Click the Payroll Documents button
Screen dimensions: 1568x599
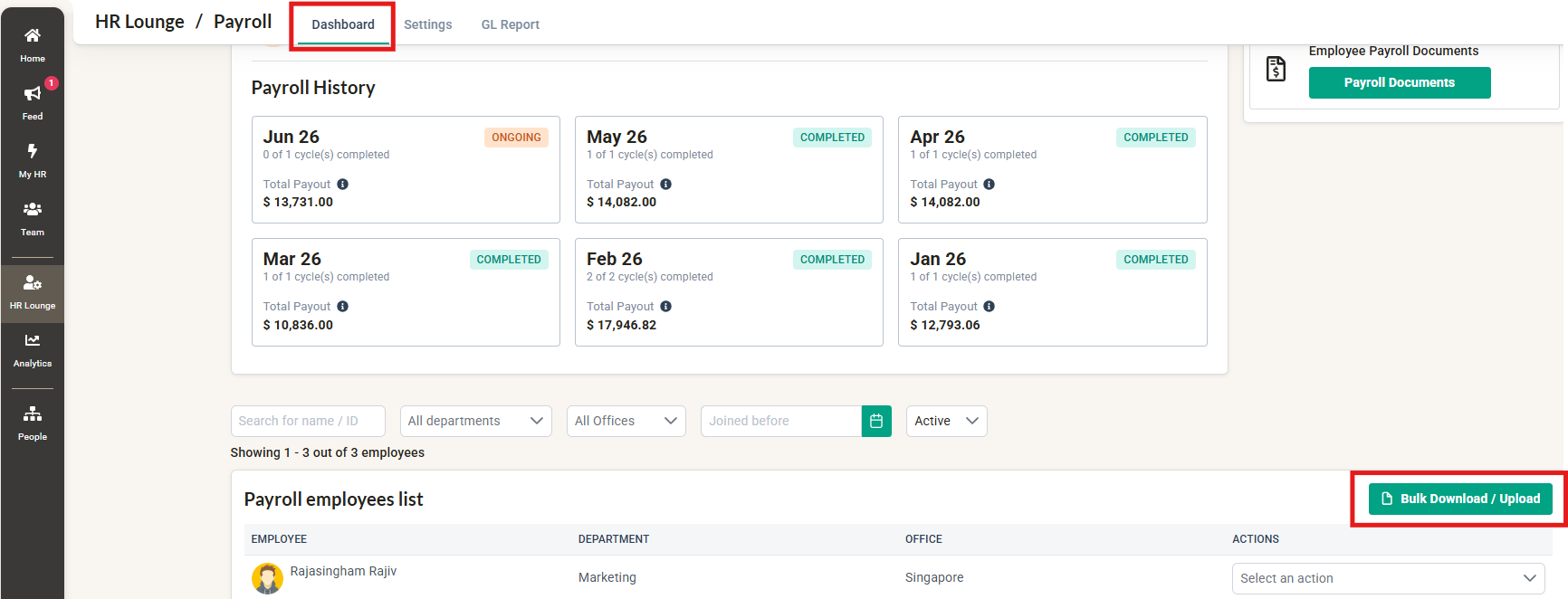(1400, 82)
